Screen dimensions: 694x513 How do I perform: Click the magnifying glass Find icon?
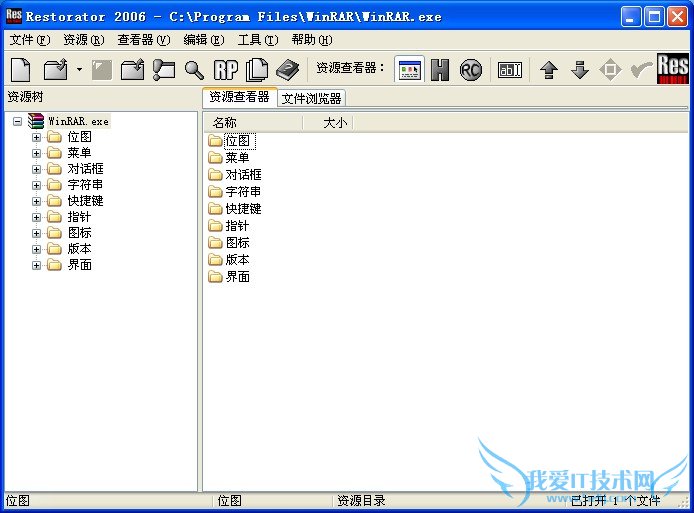pyautogui.click(x=194, y=70)
